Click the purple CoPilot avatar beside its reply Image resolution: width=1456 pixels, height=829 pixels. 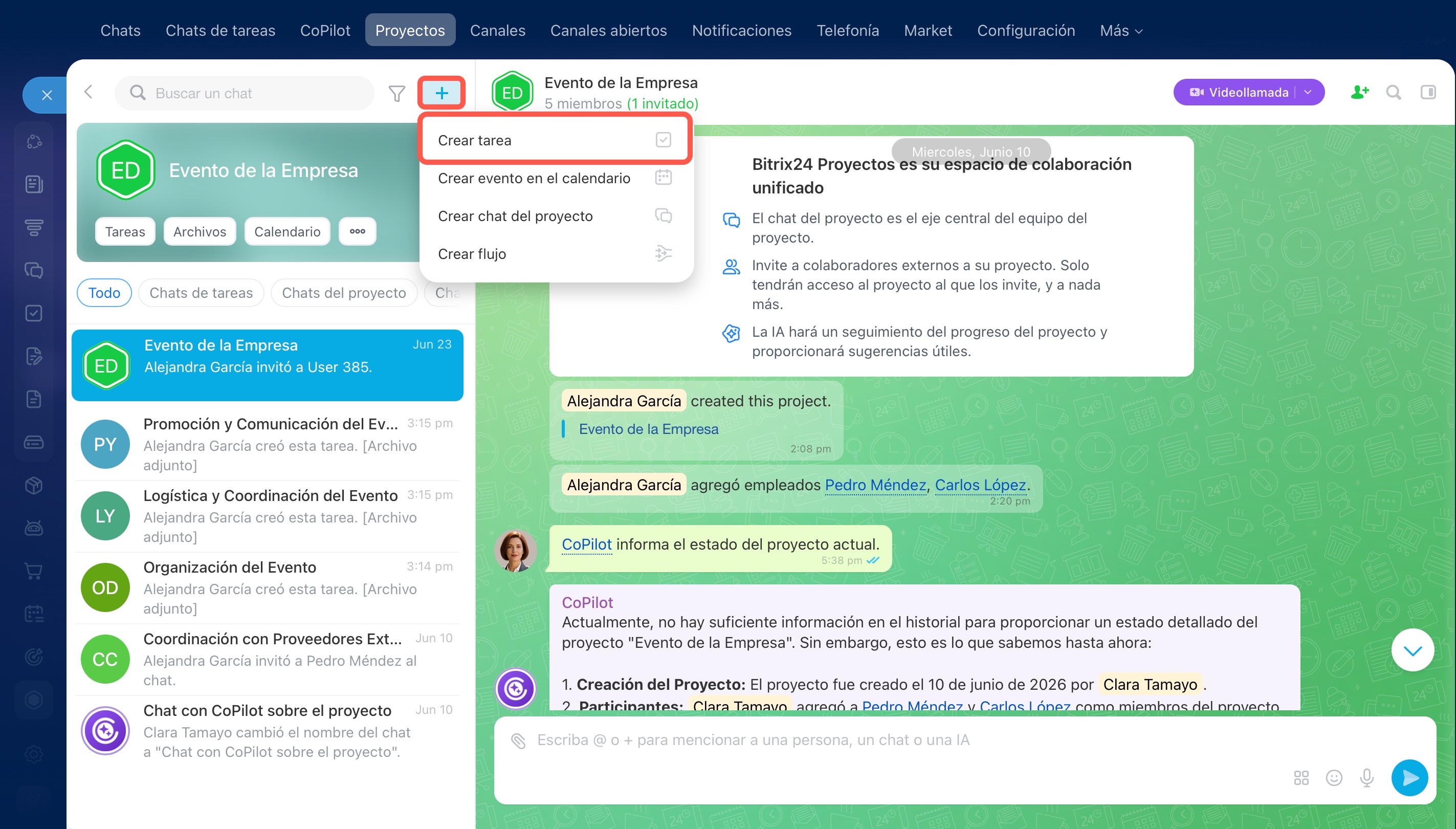516,688
